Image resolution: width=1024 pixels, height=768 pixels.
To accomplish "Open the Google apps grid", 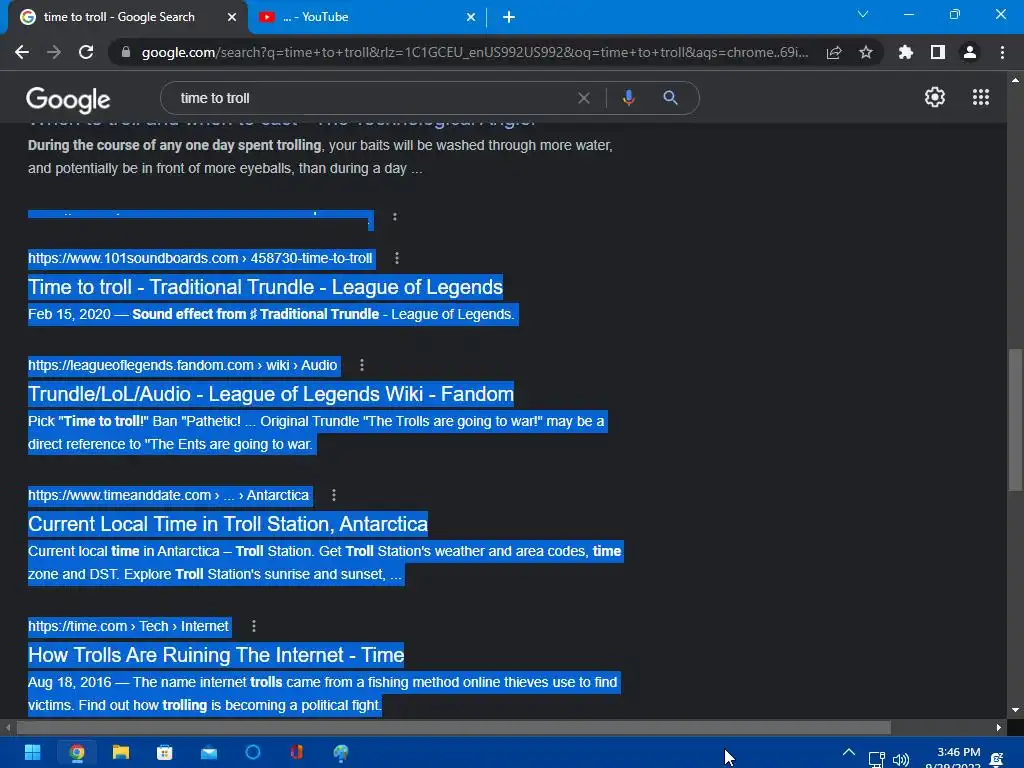I will [981, 97].
